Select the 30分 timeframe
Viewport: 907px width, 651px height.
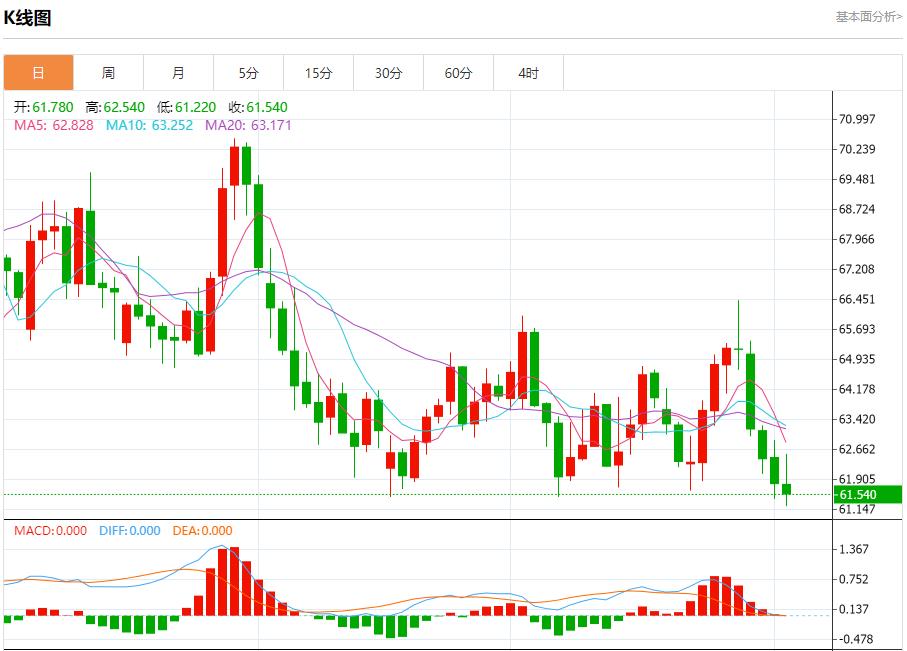[388, 72]
